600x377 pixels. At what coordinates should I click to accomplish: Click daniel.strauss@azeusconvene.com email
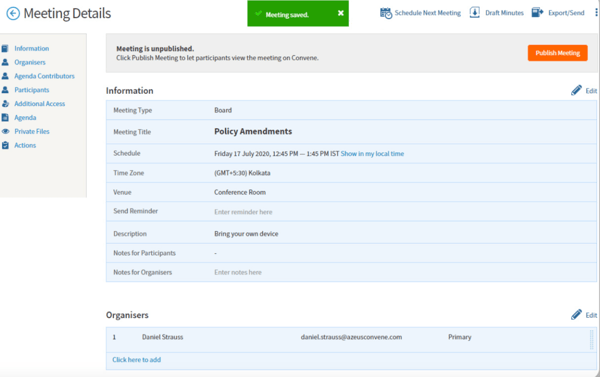(351, 337)
